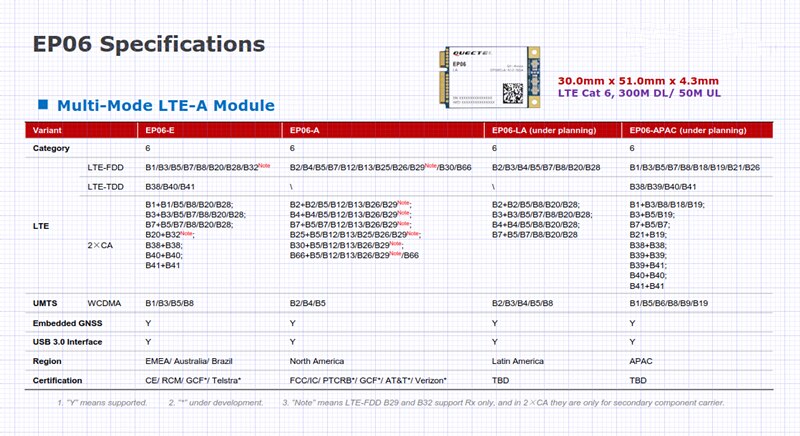Click the USB 3.0 Interface row label
Viewport: 800px width, 436px height.
(x=67, y=342)
